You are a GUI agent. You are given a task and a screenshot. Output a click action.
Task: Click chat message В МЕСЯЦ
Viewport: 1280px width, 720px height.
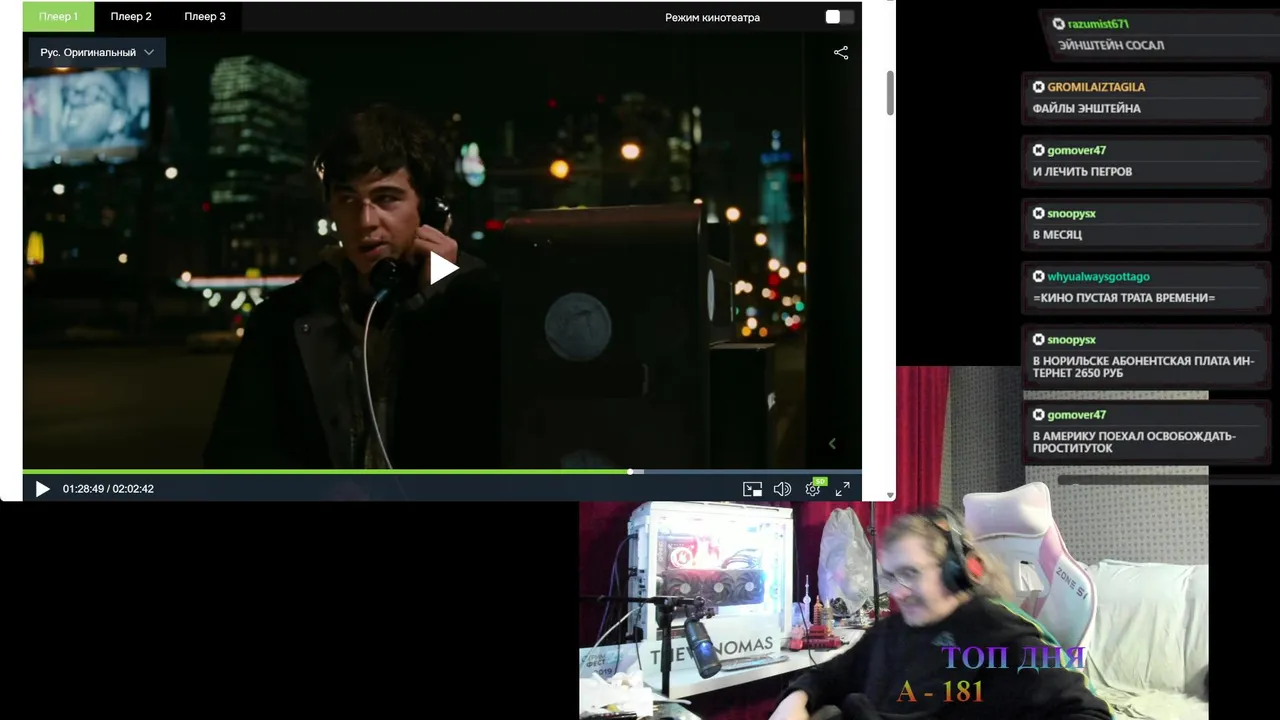(1058, 235)
